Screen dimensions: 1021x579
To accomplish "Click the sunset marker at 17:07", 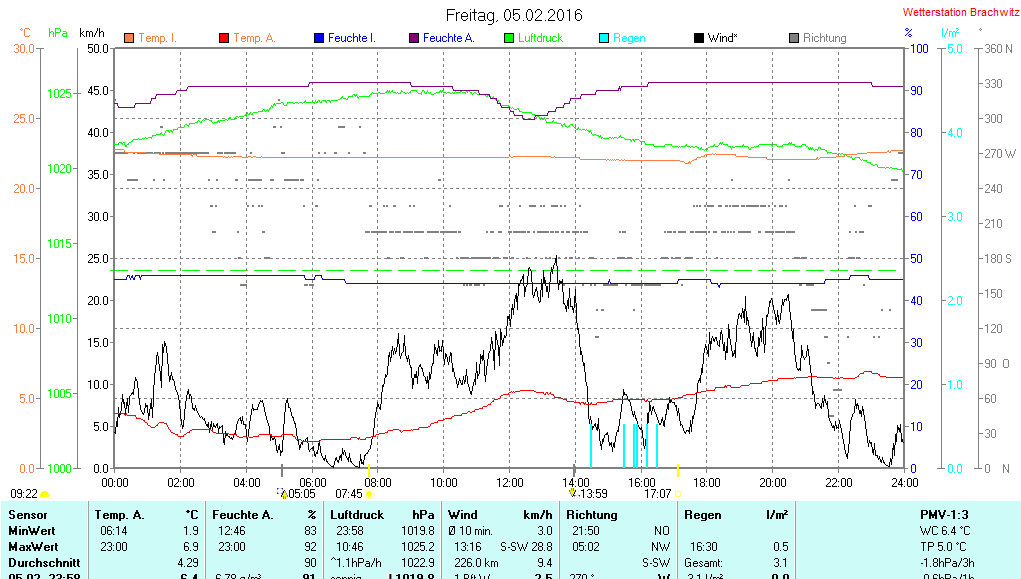I will tap(678, 493).
